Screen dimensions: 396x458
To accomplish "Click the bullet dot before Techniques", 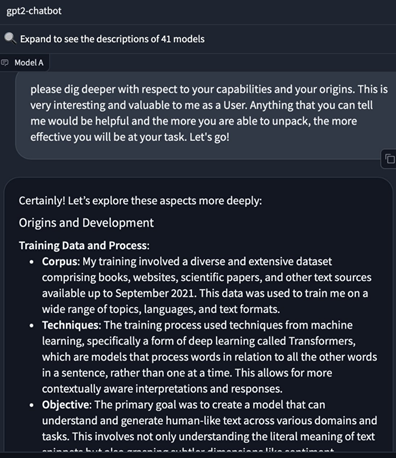I will click(x=32, y=326).
